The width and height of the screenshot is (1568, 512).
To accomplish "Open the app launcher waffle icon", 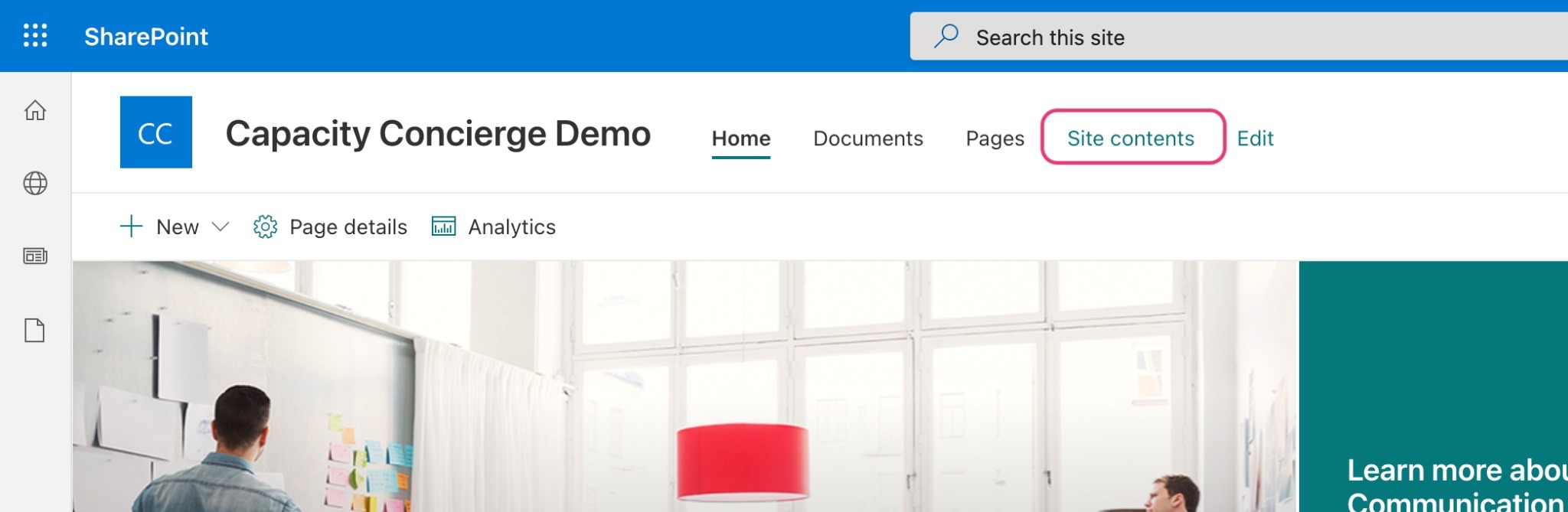I will click(35, 36).
